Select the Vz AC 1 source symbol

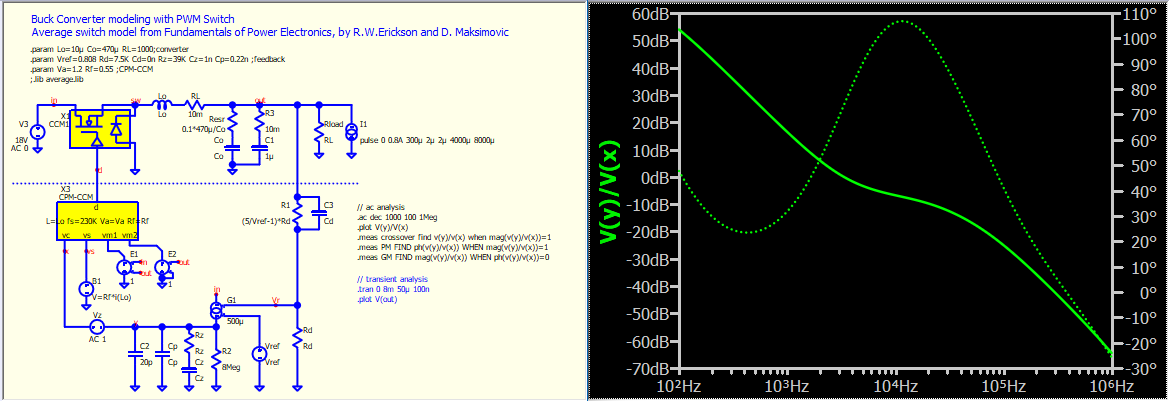pyautogui.click(x=95, y=326)
